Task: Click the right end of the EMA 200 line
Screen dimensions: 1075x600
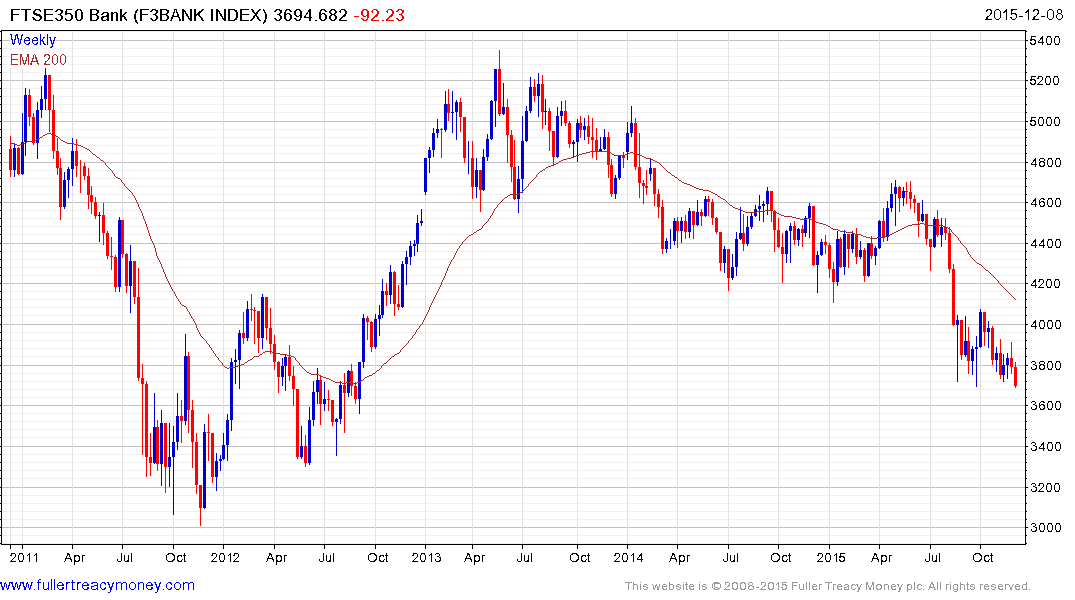Action: [x=1015, y=299]
